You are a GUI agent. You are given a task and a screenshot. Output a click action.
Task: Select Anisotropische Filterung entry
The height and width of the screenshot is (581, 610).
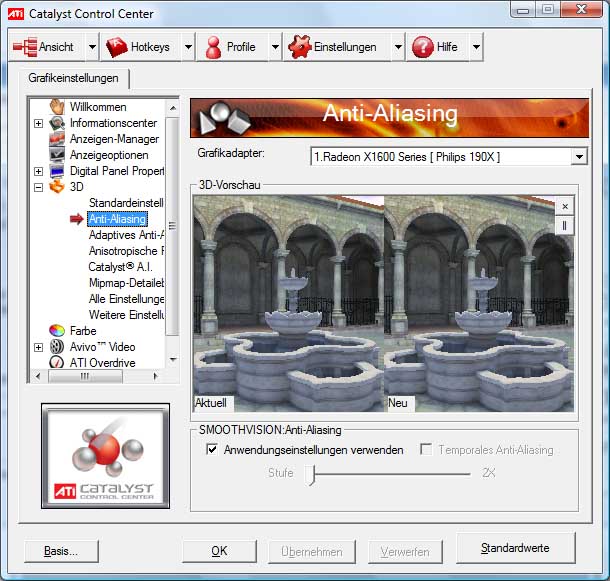pos(126,251)
